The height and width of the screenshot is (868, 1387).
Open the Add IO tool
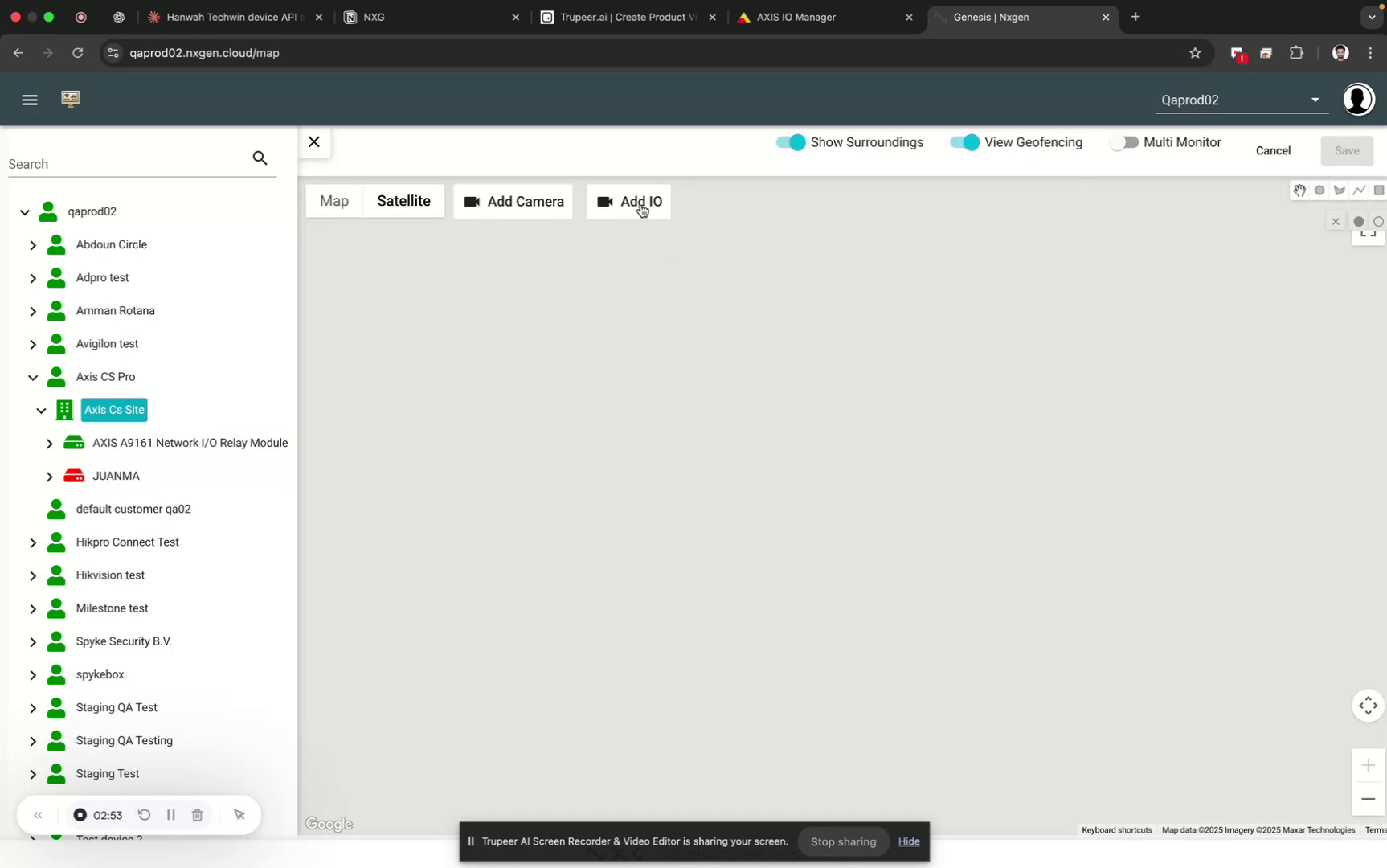(x=628, y=202)
